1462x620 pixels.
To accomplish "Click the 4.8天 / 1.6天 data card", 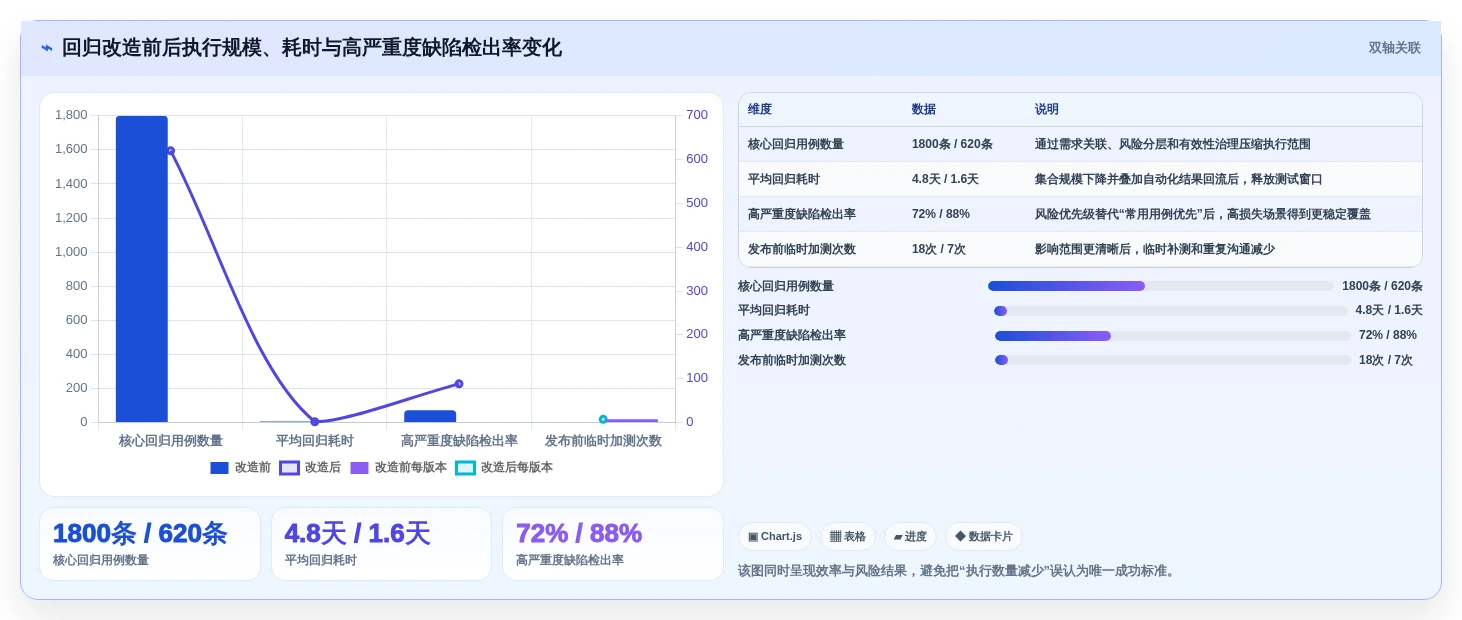I will pos(381,544).
